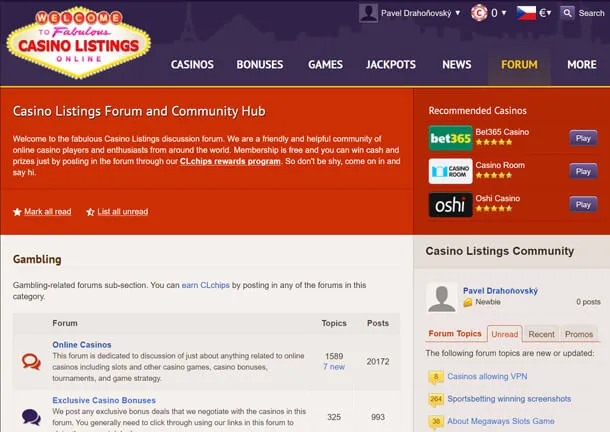This screenshot has height=432, width=610.
Task: Open the euro currency dropdown
Action: [545, 13]
